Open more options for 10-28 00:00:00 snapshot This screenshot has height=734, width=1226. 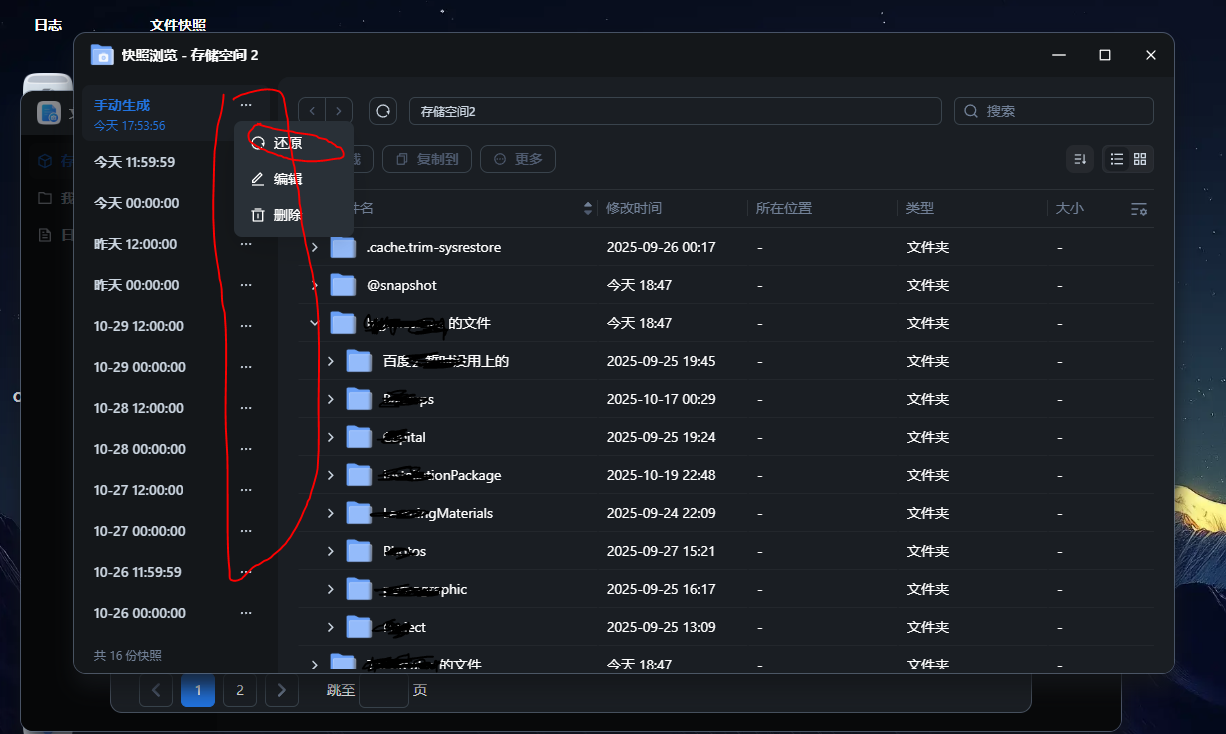click(x=246, y=449)
